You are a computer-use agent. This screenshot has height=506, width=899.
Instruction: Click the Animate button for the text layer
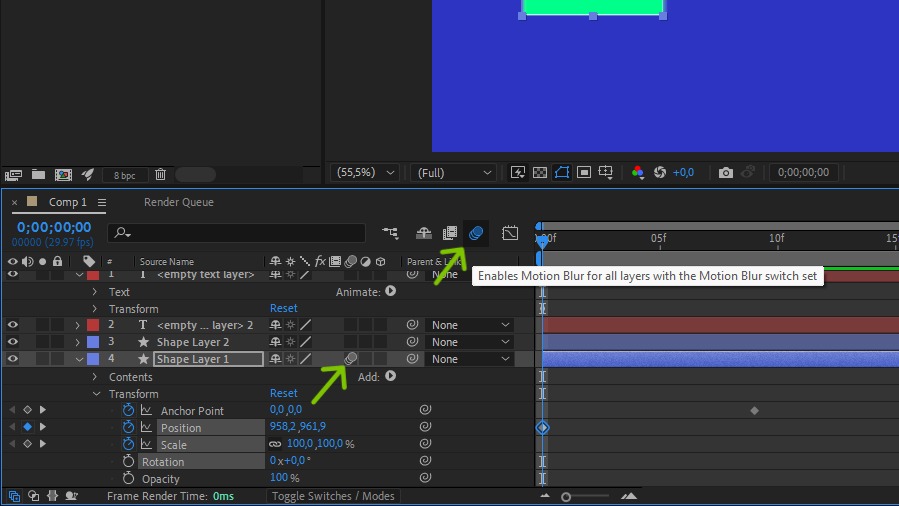point(390,291)
